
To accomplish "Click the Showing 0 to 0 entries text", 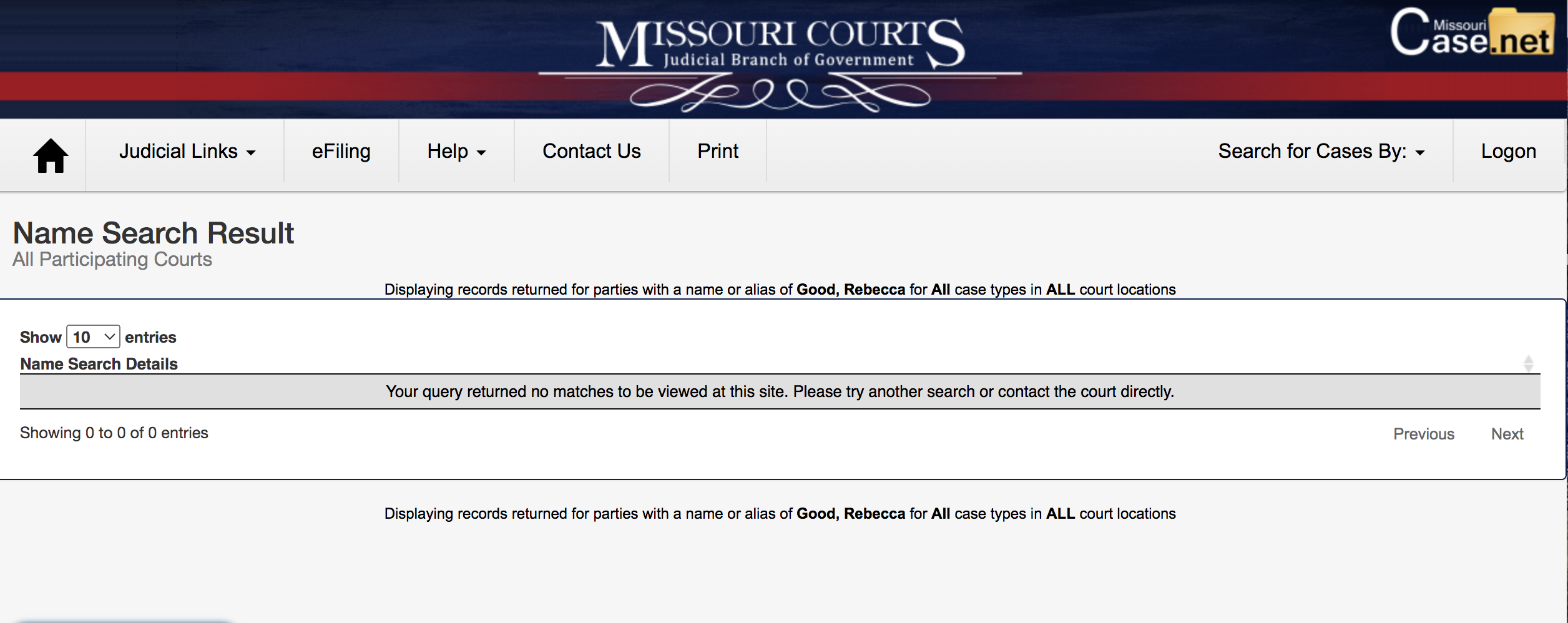I will tap(114, 433).
